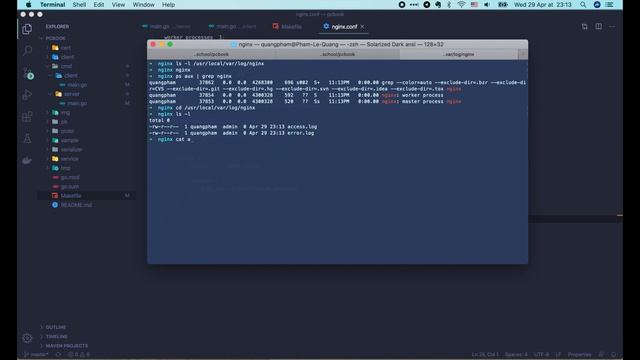This screenshot has height=360, width=640.
Task: Select Makefile in the Explorer tree
Action: pyautogui.click(x=71, y=196)
